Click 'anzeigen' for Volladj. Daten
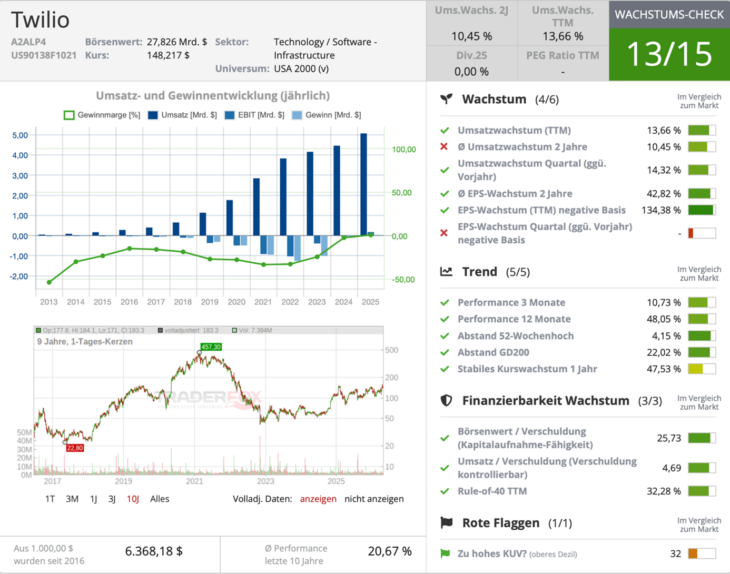Viewport: 730px width, 574px height. point(318,499)
